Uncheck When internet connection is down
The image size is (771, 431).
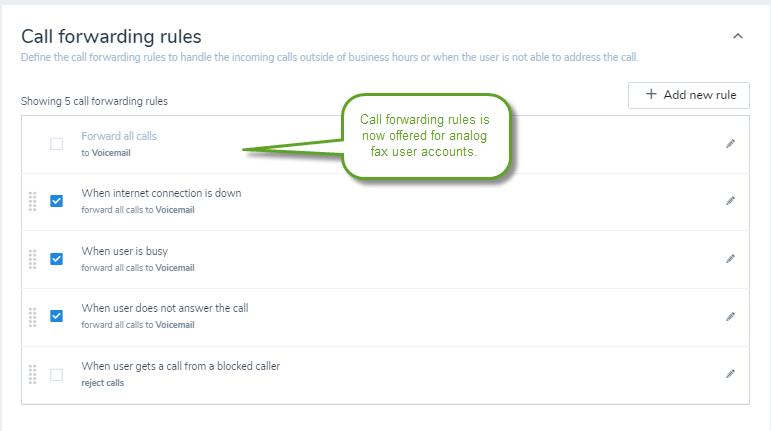57,201
